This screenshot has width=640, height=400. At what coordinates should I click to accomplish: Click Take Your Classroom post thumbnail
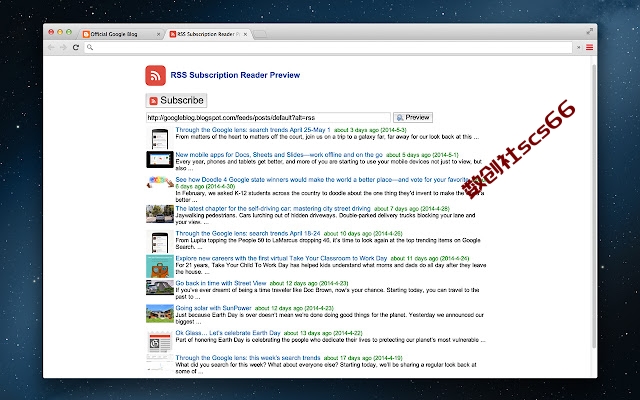click(x=160, y=267)
